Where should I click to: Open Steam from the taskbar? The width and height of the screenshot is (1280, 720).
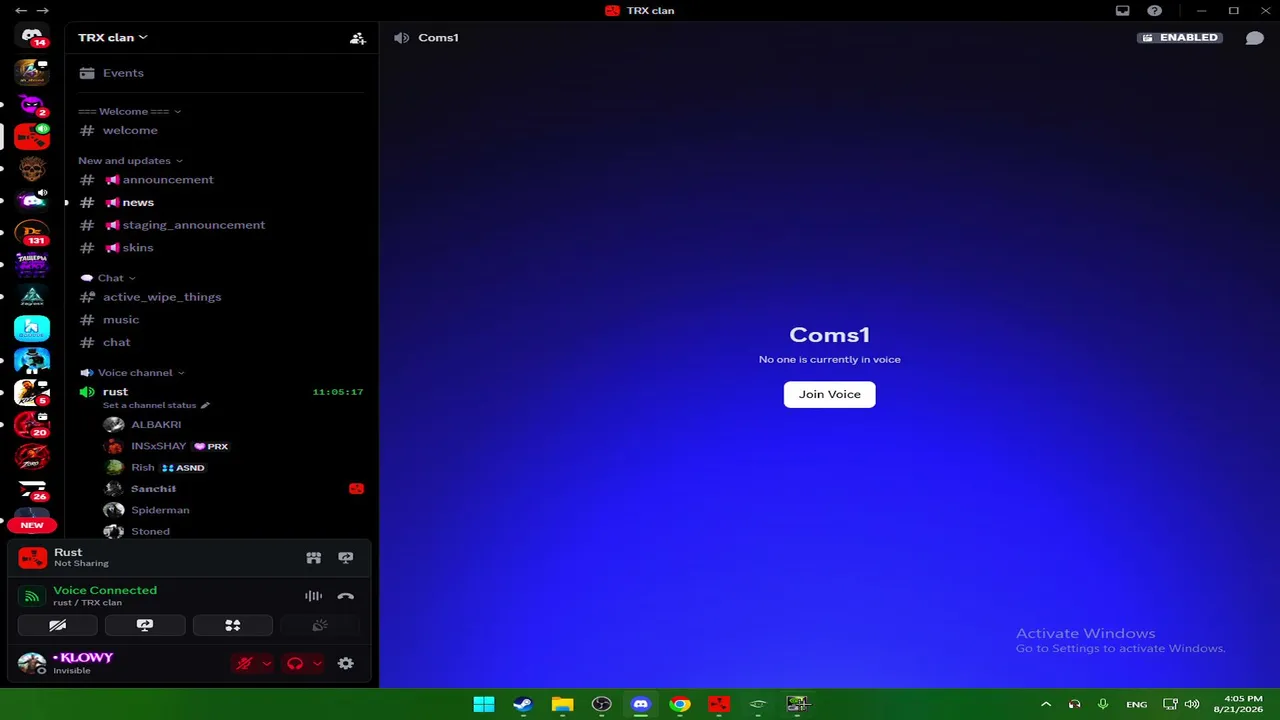523,704
